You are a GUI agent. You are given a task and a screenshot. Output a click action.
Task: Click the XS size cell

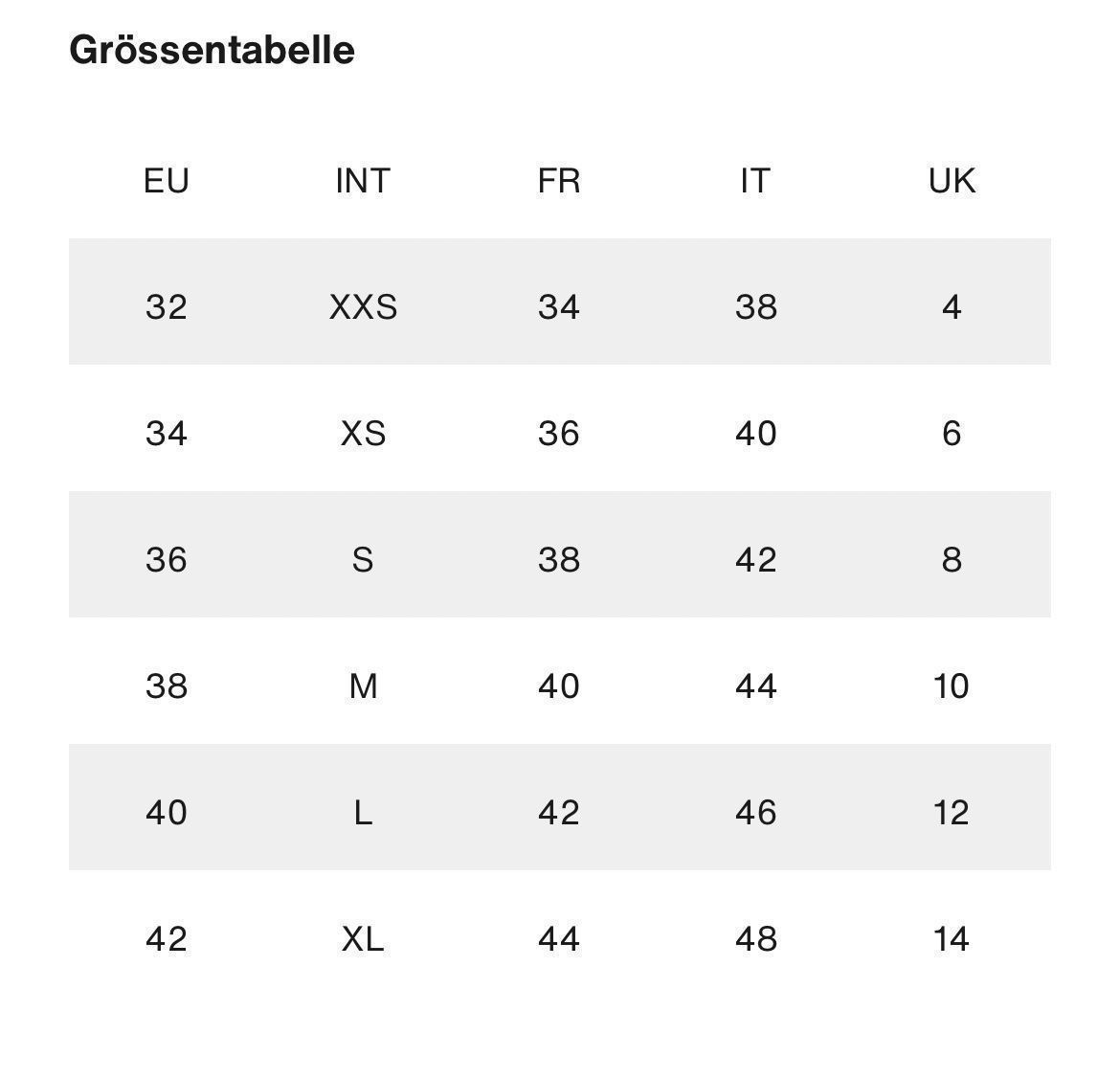coord(363,434)
